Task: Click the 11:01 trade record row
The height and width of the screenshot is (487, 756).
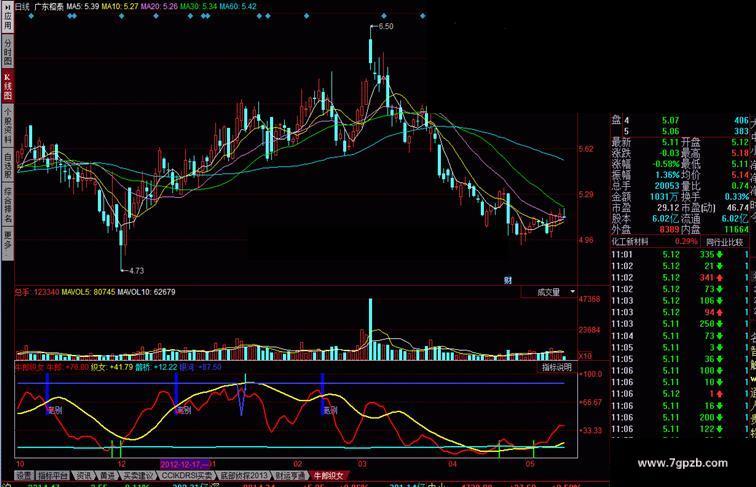Action: [x=680, y=254]
